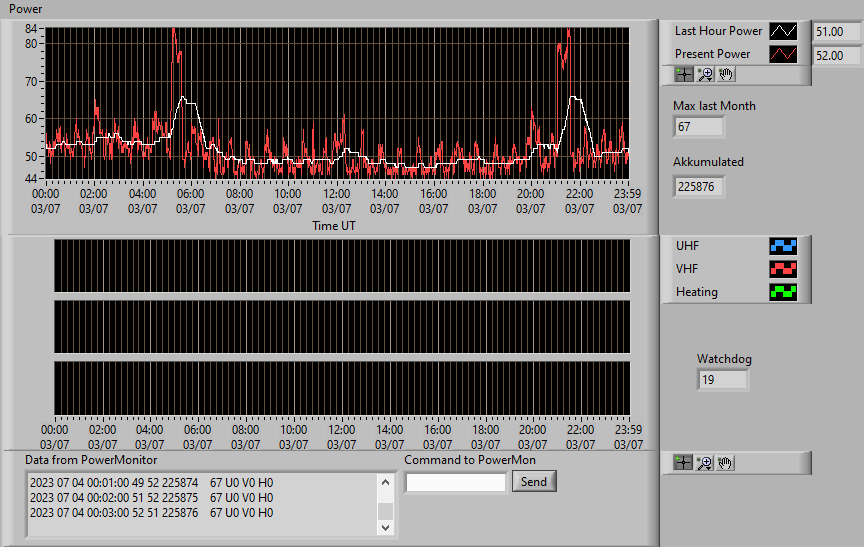Click the scroll down arrow in data log
This screenshot has height=547, width=864.
pos(385,527)
